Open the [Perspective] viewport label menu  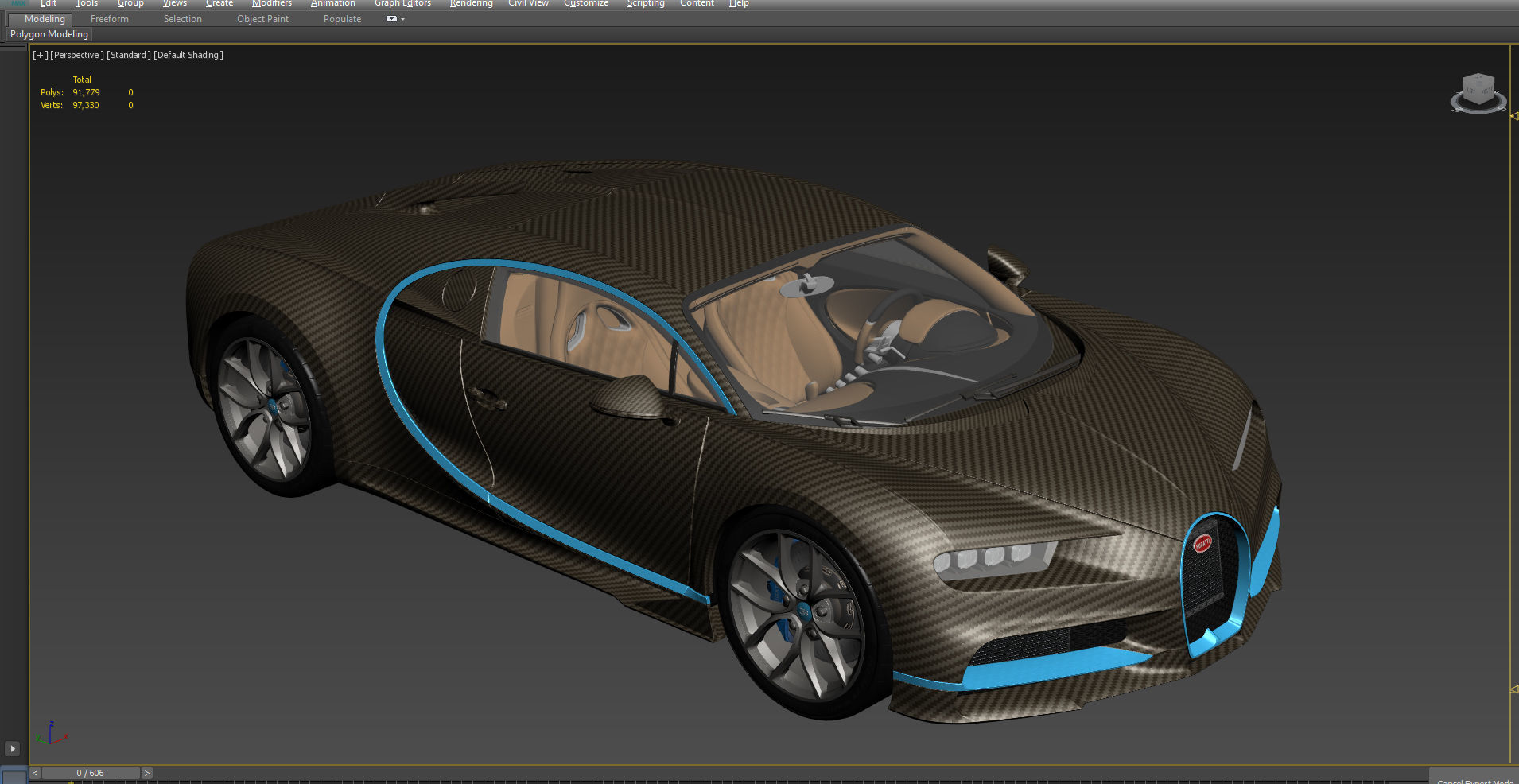tap(76, 55)
